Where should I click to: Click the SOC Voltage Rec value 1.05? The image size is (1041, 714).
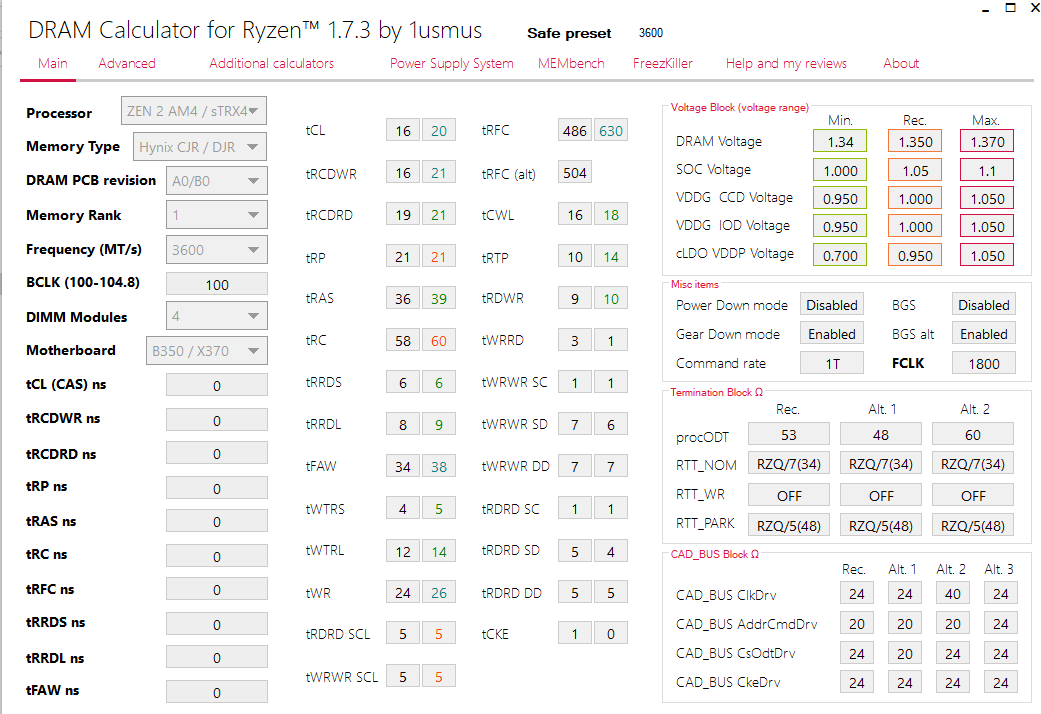click(915, 171)
